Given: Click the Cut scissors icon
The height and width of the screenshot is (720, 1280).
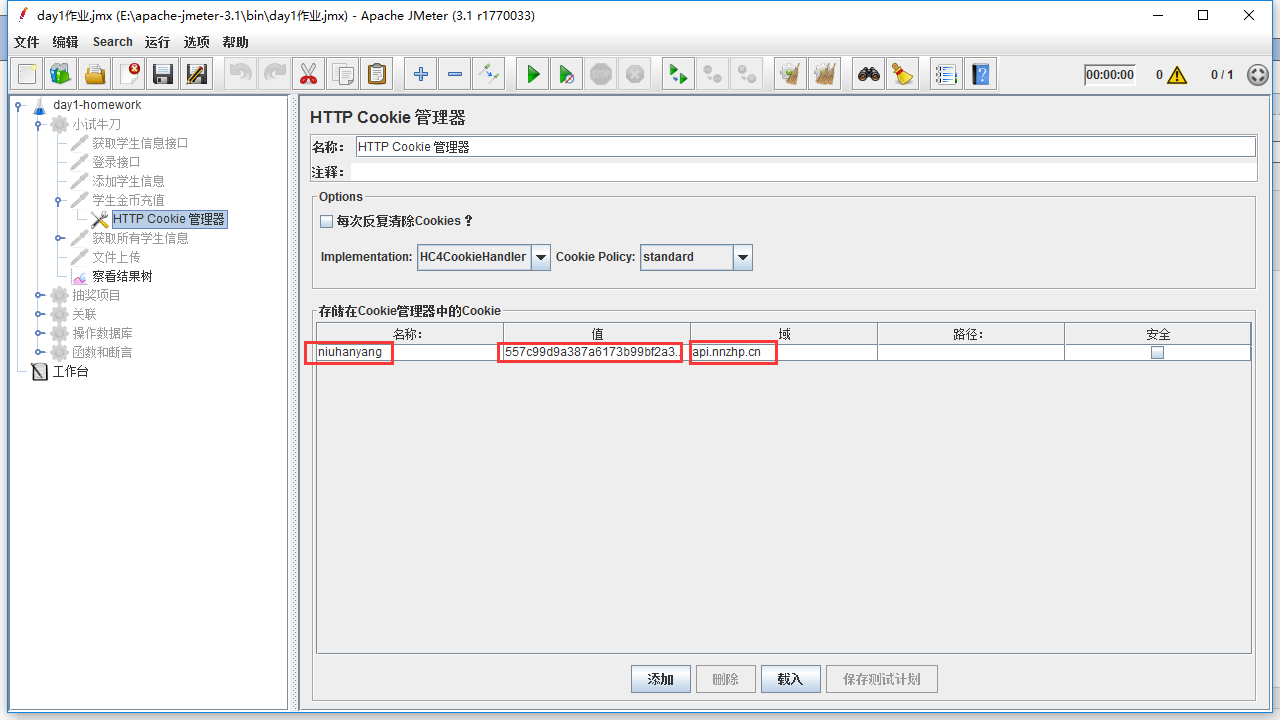Looking at the screenshot, I should pyautogui.click(x=309, y=74).
